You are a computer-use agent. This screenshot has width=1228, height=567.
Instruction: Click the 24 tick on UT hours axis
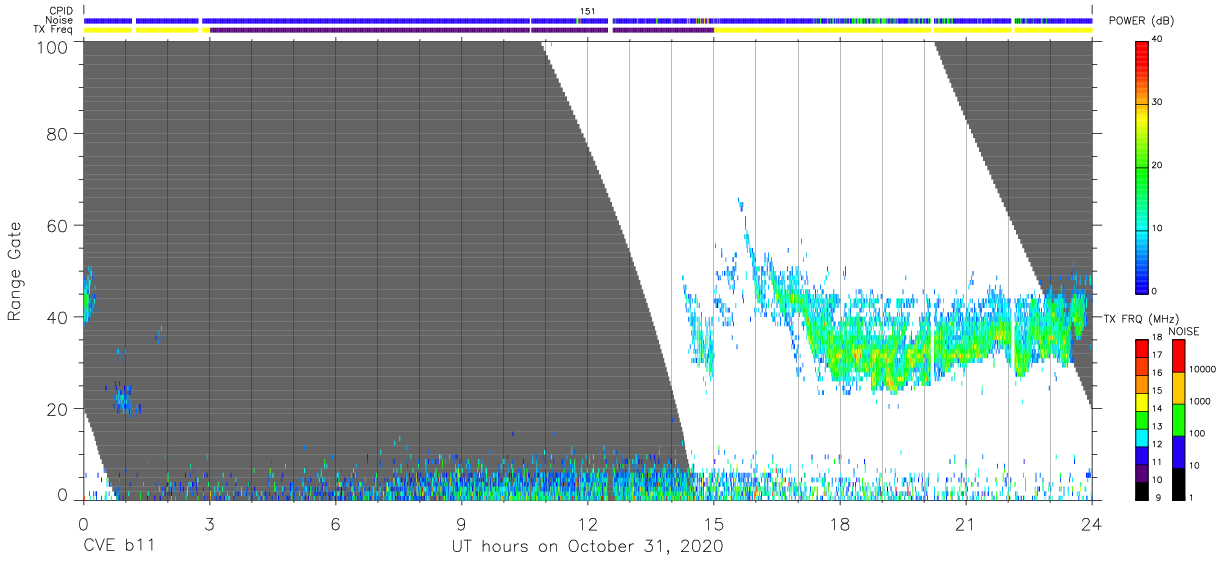pos(1092,523)
